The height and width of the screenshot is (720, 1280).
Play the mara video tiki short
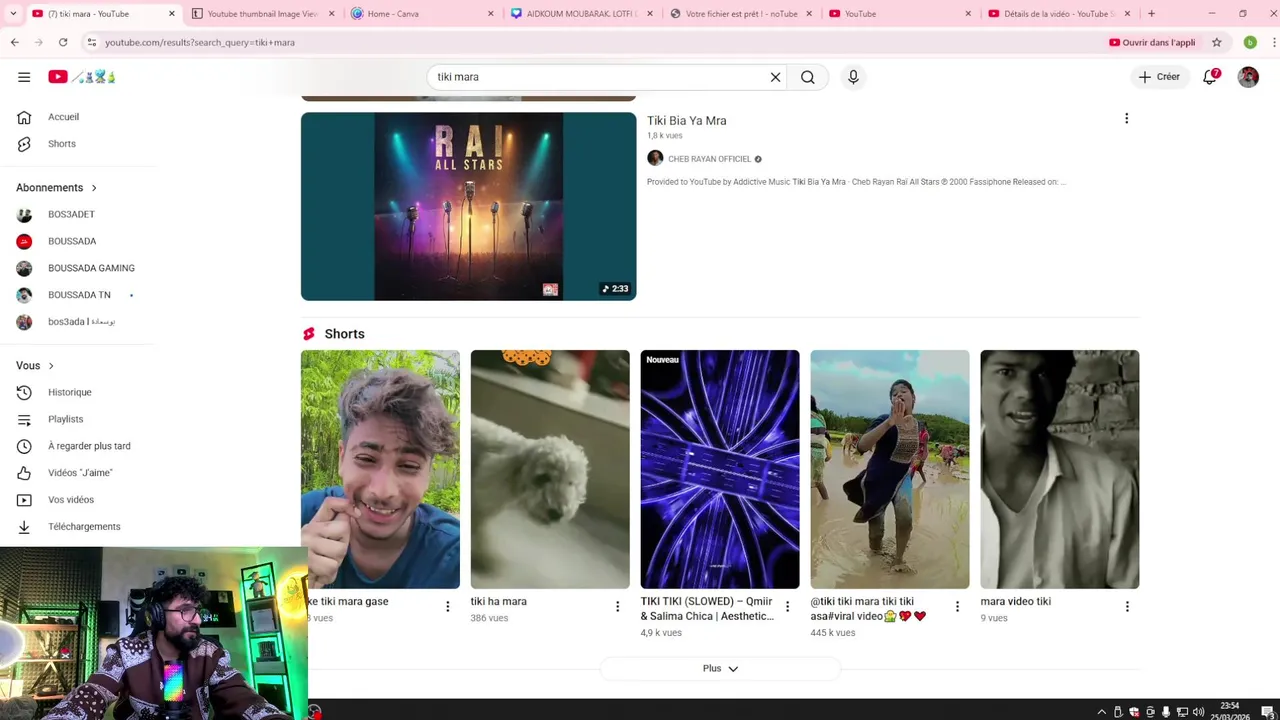pos(1060,469)
